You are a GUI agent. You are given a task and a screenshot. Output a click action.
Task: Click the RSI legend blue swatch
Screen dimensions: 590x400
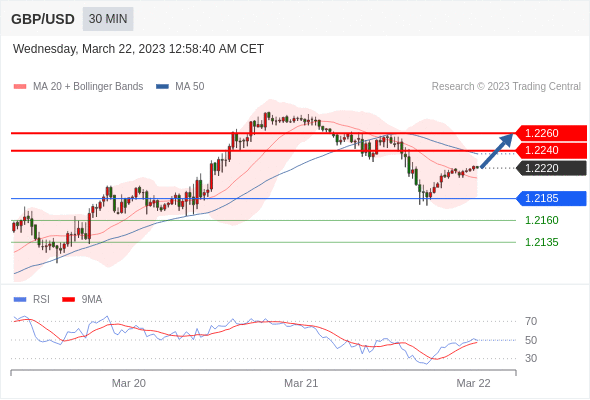20,300
